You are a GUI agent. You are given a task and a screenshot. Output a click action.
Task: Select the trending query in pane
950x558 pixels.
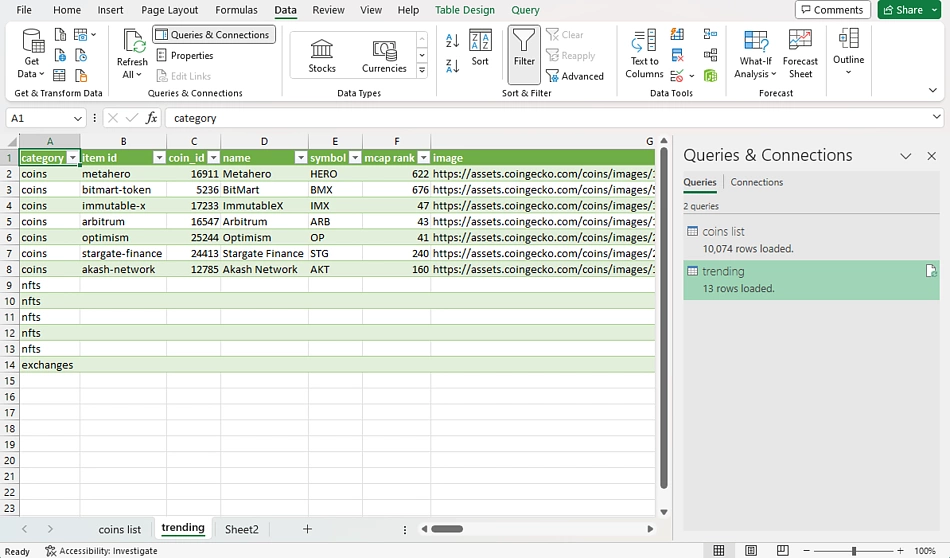pos(811,280)
